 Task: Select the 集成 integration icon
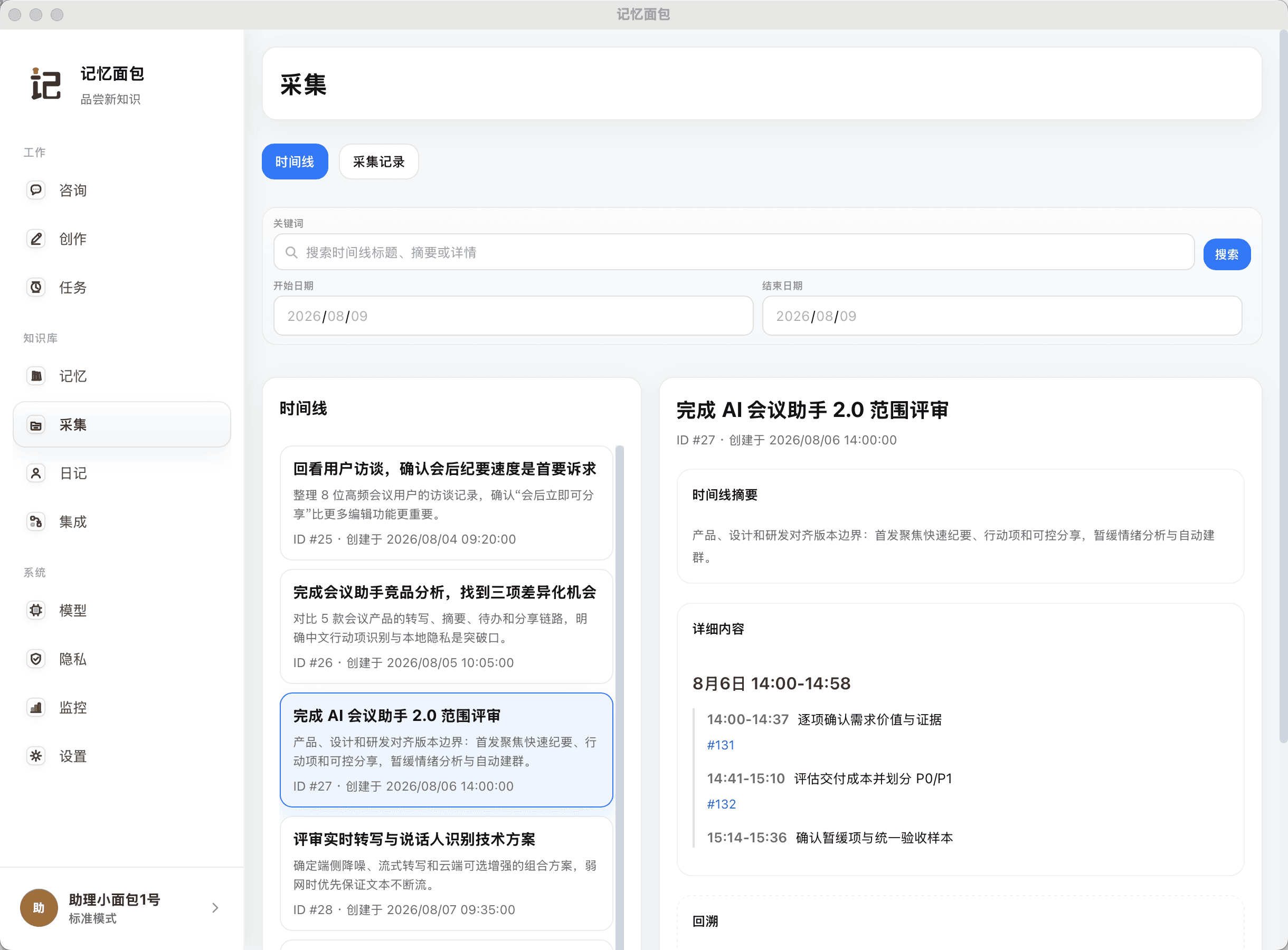36,521
